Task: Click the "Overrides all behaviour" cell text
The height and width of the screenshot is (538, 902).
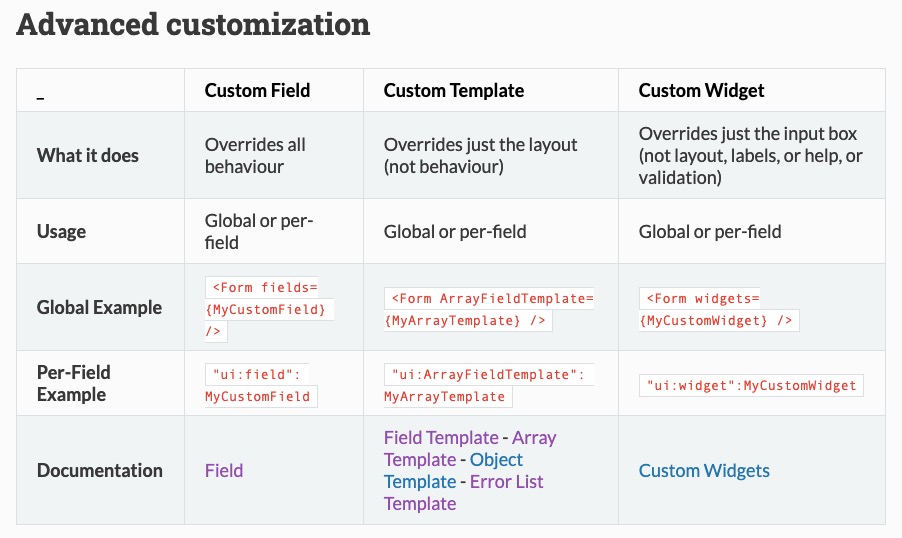Action: (x=255, y=155)
